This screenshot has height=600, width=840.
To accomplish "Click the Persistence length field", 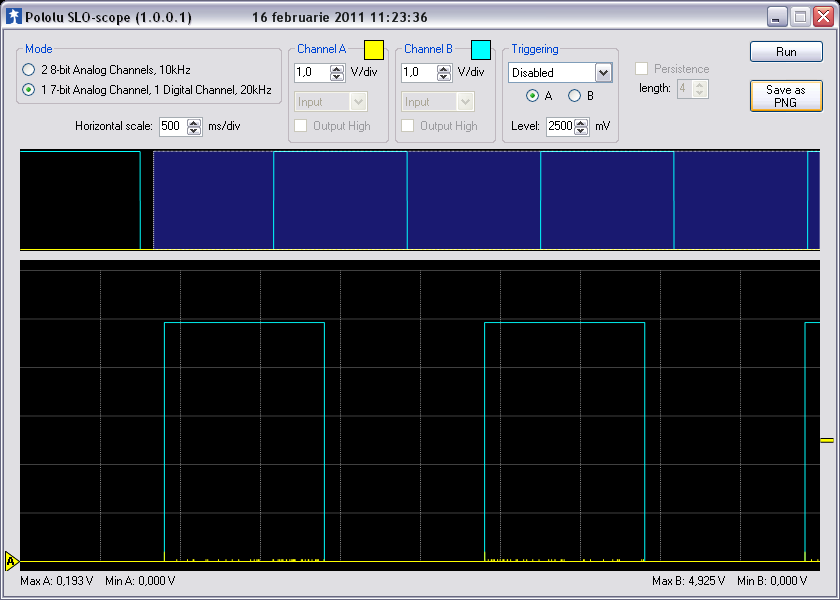I will click(x=686, y=89).
